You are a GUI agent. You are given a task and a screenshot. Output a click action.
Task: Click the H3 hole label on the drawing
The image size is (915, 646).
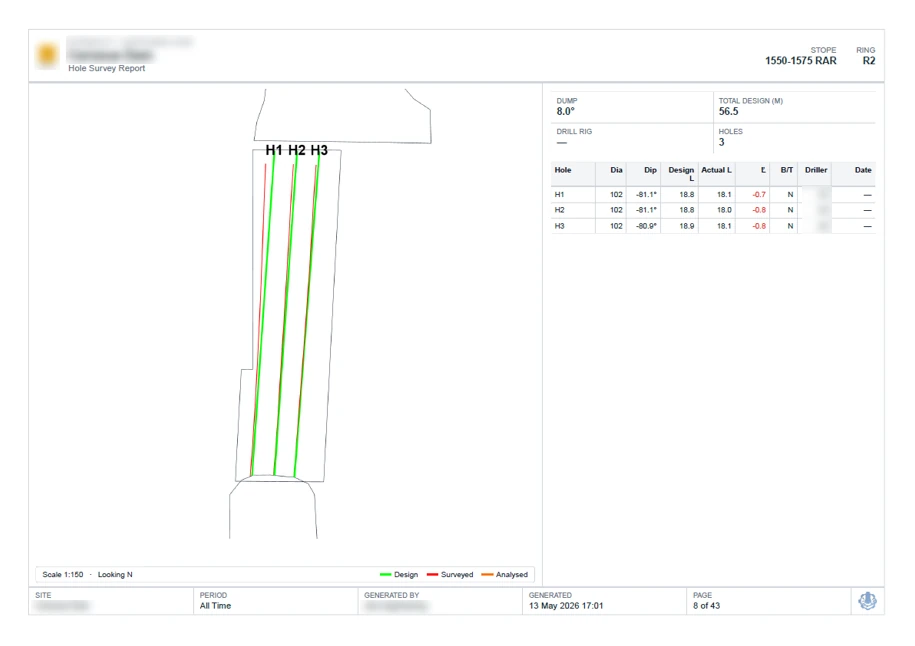coord(319,151)
